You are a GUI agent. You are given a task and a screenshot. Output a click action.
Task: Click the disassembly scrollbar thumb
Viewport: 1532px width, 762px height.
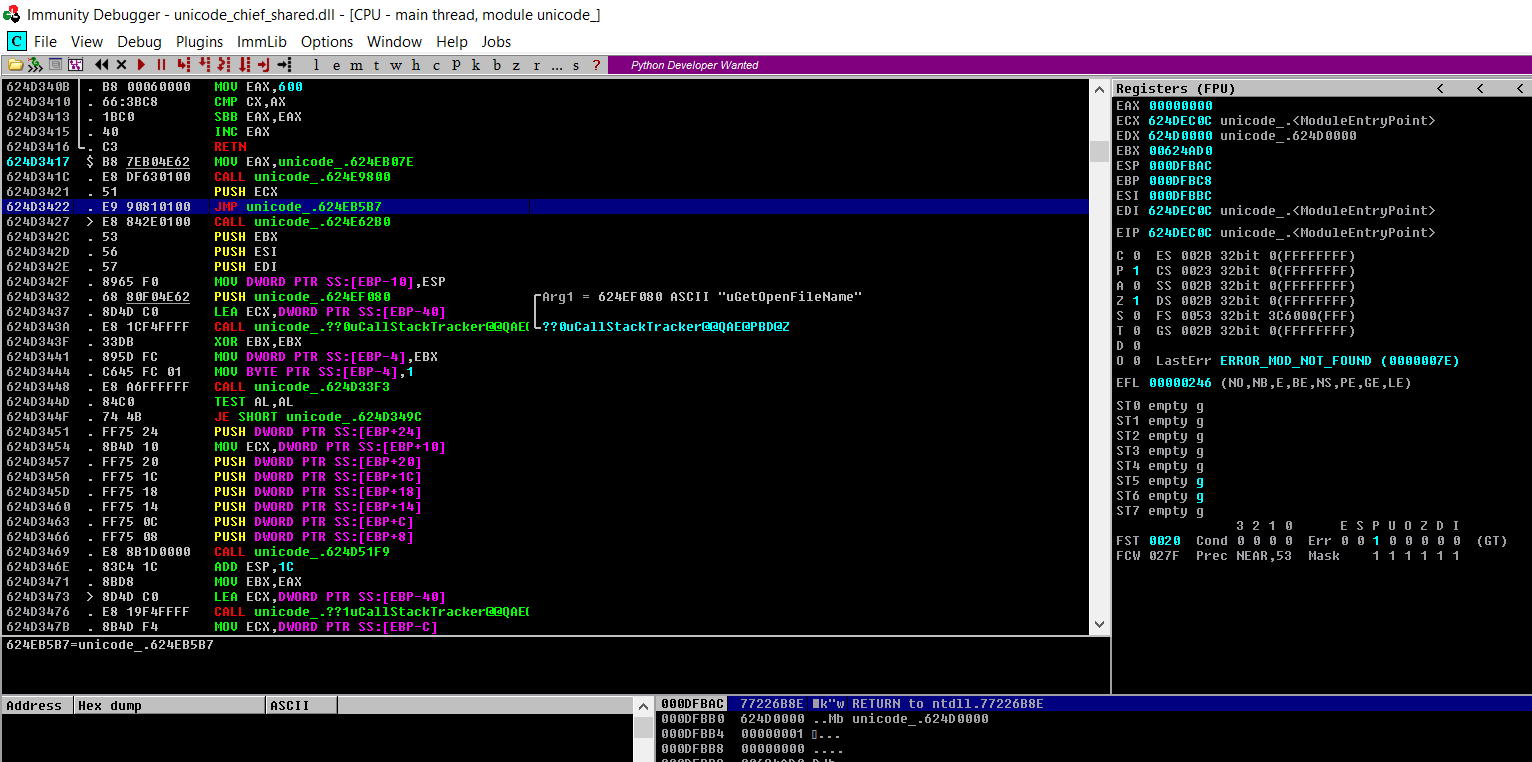click(1099, 151)
